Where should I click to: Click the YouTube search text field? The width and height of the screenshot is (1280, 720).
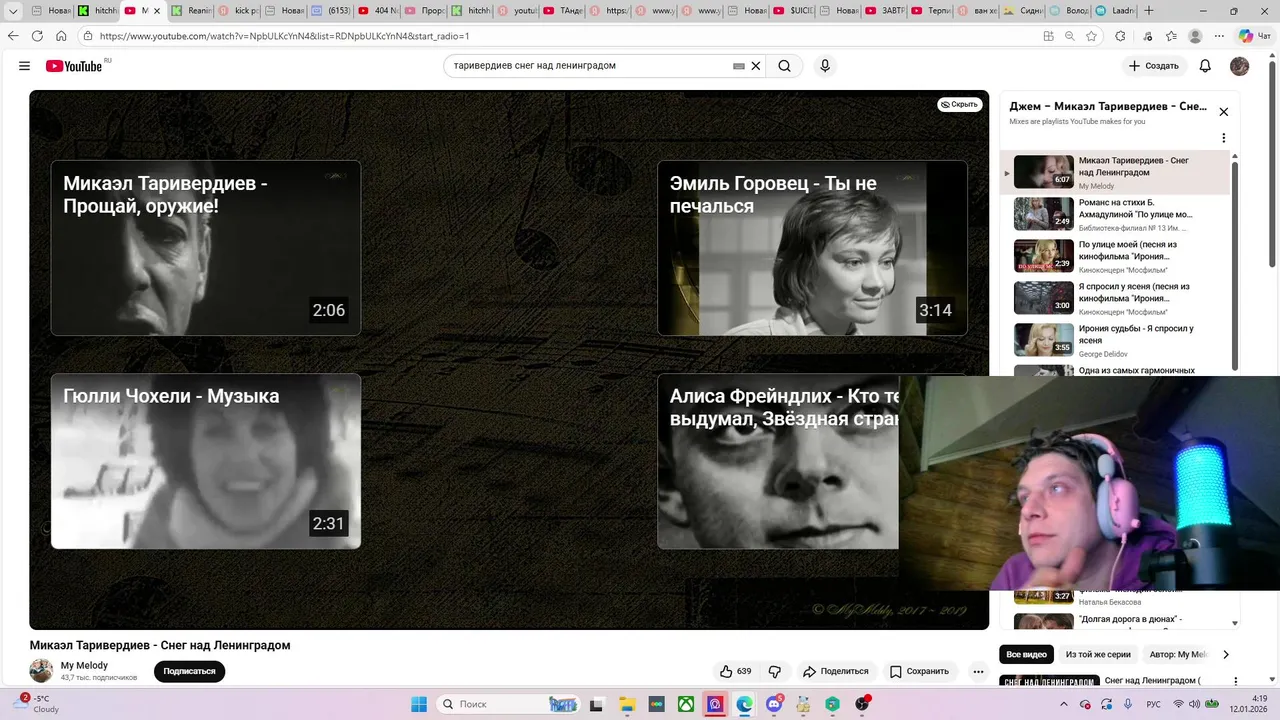(590, 66)
